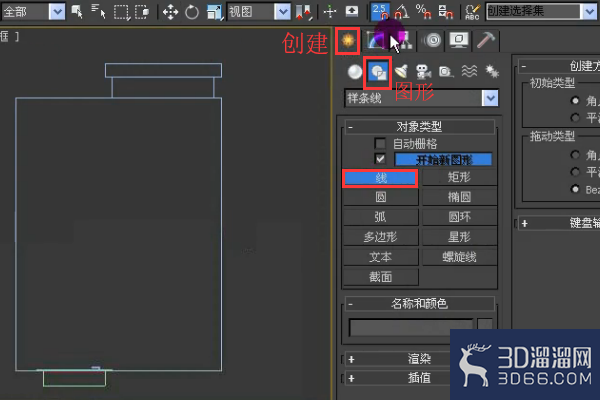Collapse the 对象类型 rollout
600x400 pixels.
tap(420, 127)
